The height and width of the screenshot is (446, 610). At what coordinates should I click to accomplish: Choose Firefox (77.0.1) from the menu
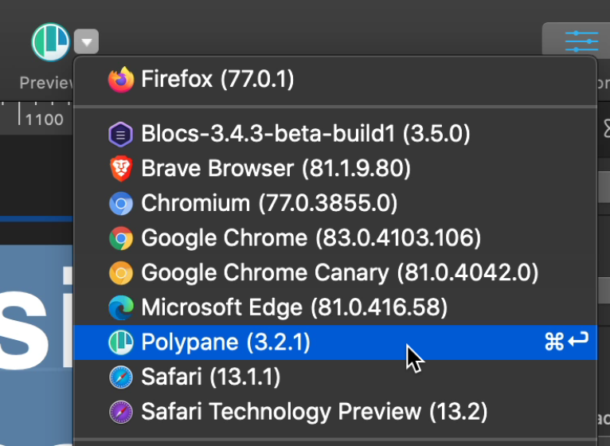335,79
